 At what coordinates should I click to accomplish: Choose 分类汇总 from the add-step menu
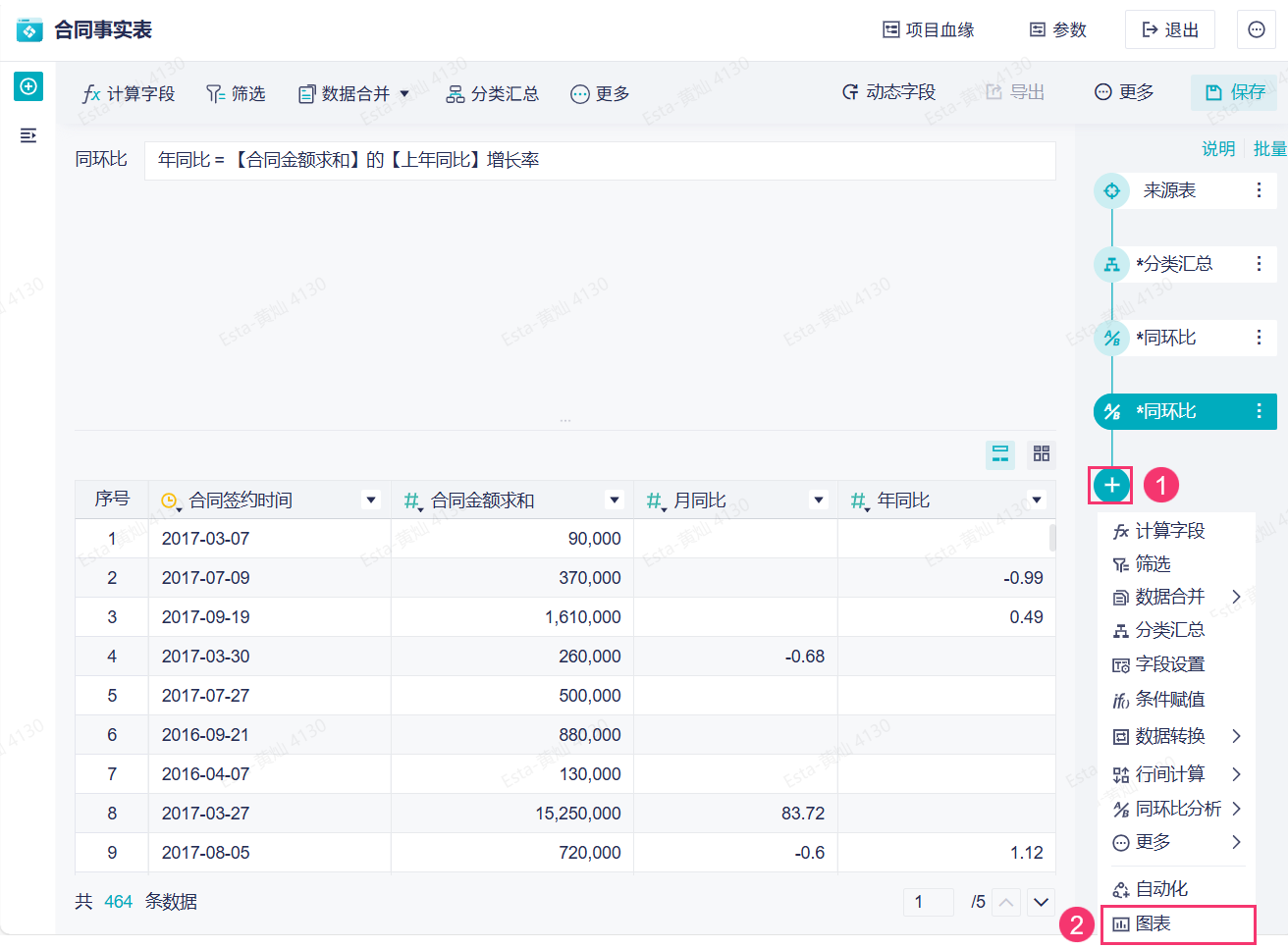coord(1158,630)
